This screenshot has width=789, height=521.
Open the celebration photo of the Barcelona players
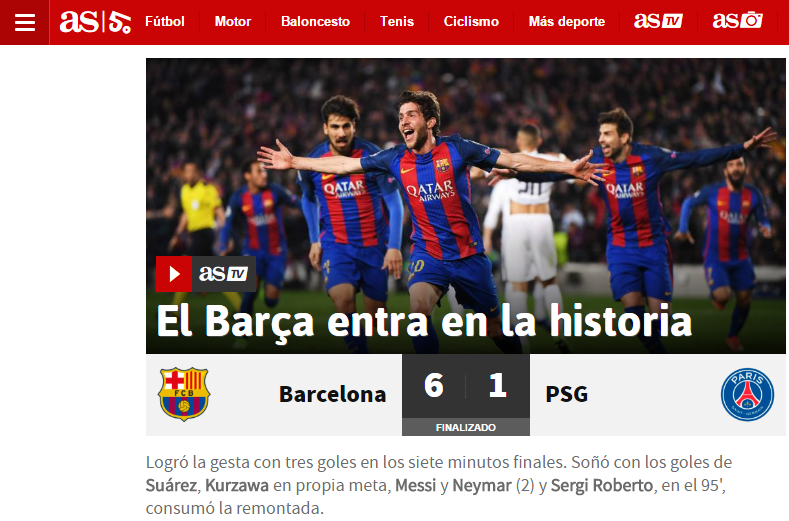pos(465,205)
